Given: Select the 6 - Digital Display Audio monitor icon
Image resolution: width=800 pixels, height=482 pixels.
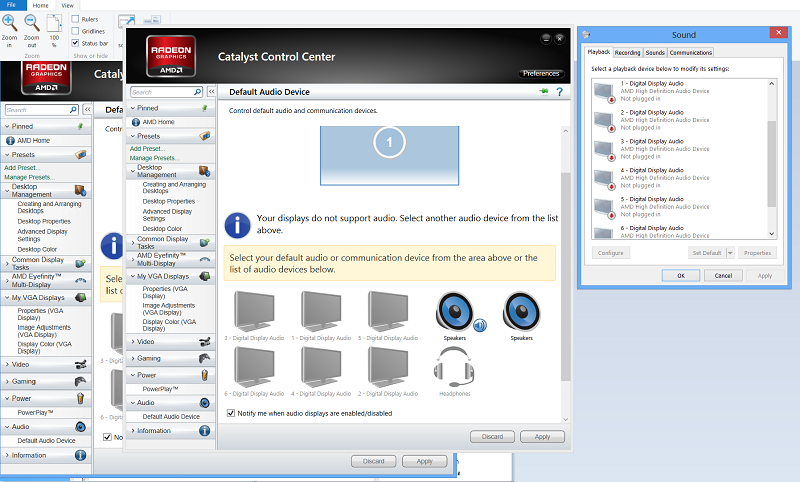Looking at the screenshot, I should pyautogui.click(x=254, y=367).
